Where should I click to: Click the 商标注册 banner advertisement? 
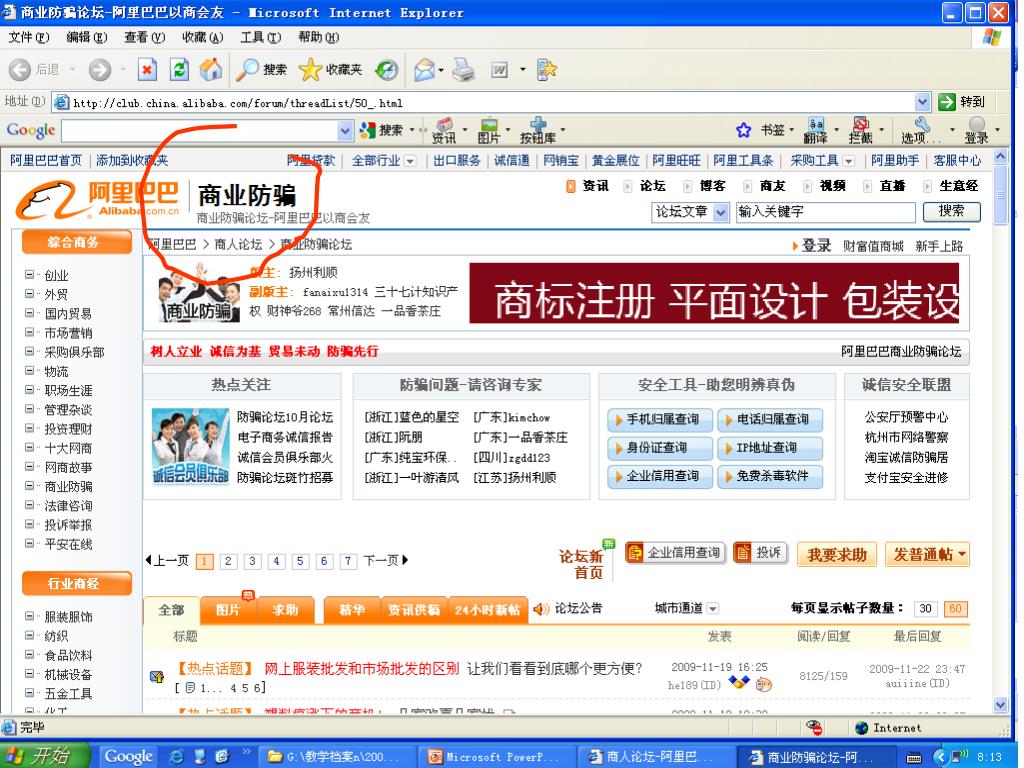pos(714,293)
